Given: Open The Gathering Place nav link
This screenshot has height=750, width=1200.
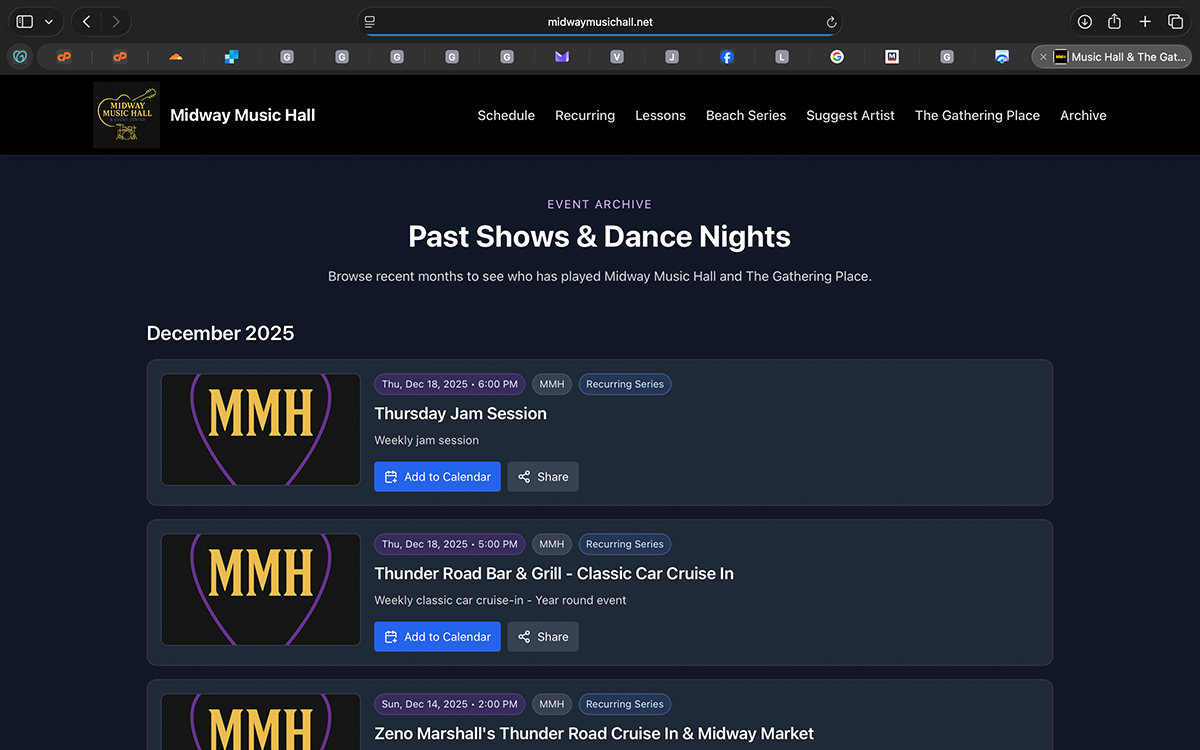Looking at the screenshot, I should tap(977, 115).
